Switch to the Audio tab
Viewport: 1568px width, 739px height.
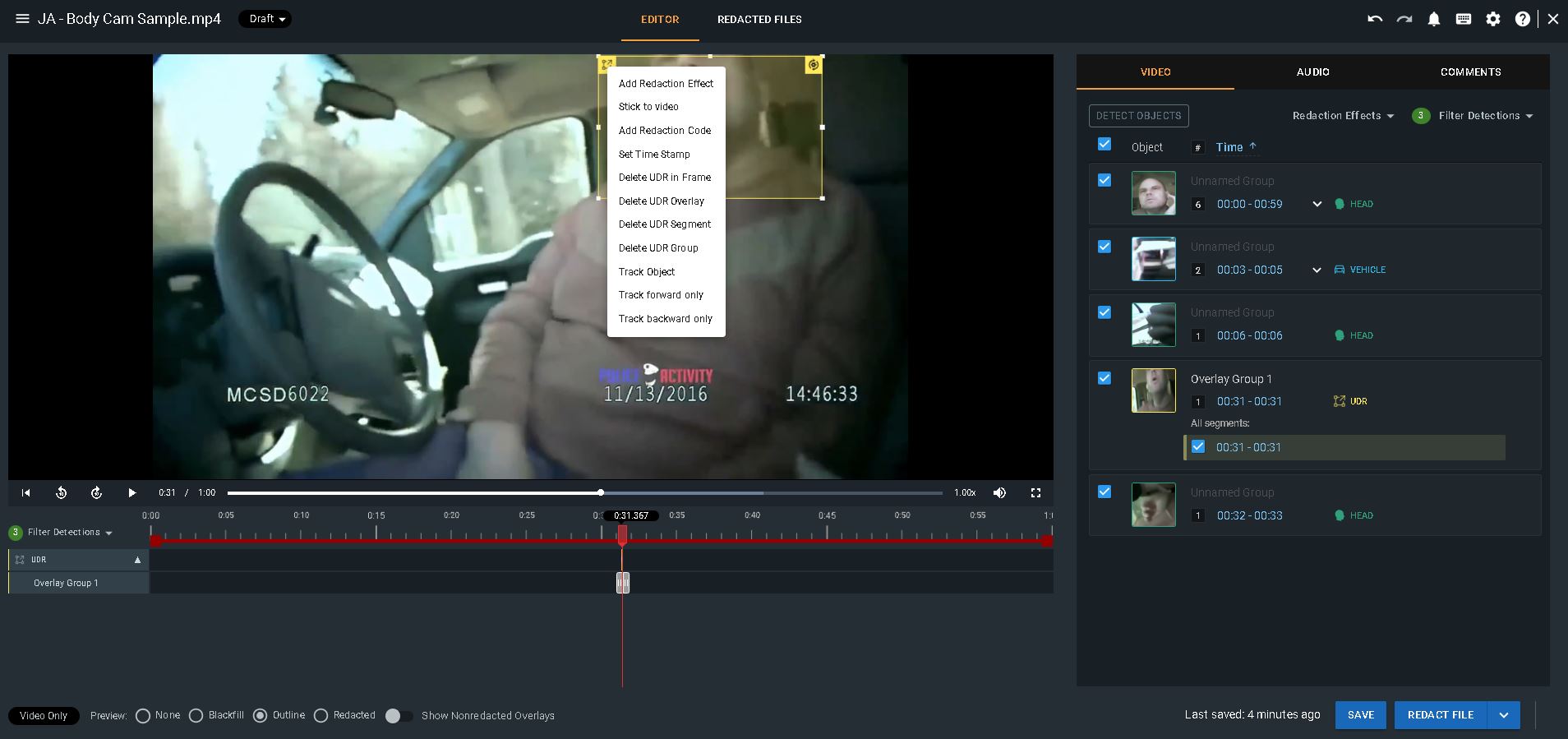[1312, 72]
